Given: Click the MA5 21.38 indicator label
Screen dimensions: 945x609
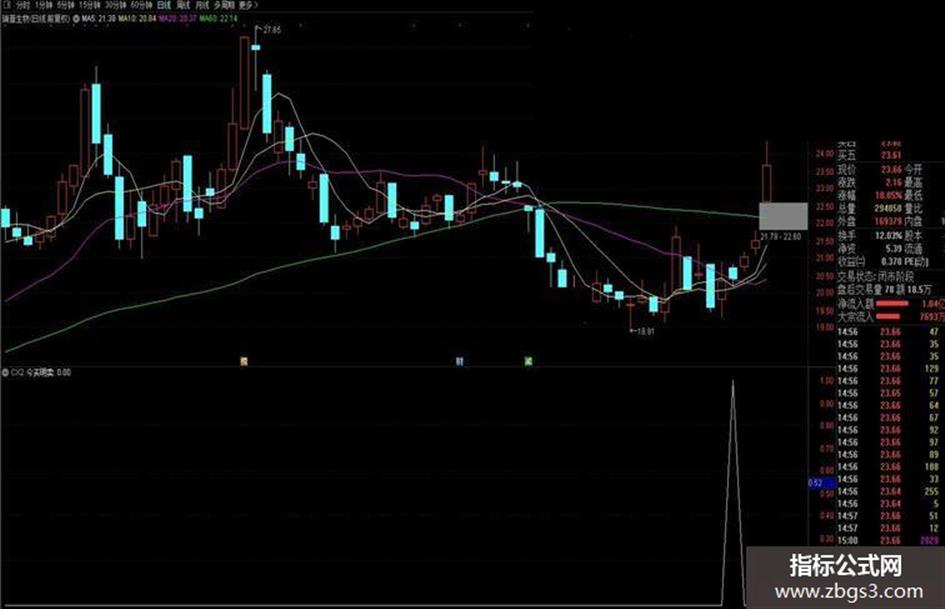Looking at the screenshot, I should point(99,19).
